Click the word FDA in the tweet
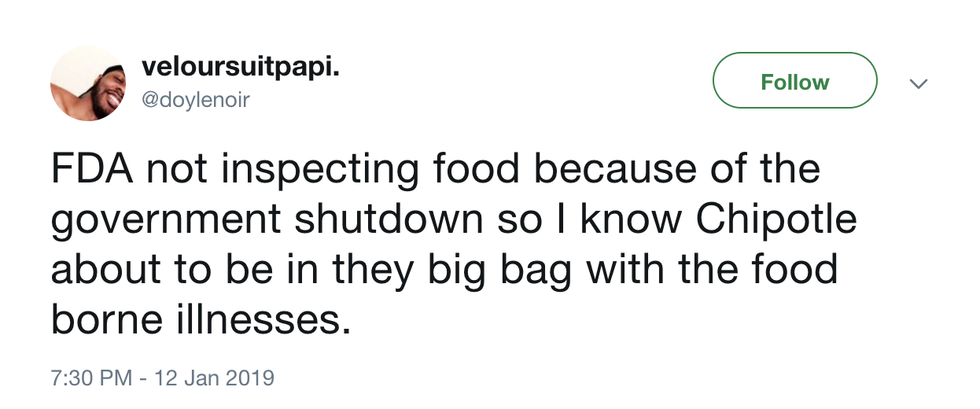This screenshot has height=409, width=980. click(92, 169)
